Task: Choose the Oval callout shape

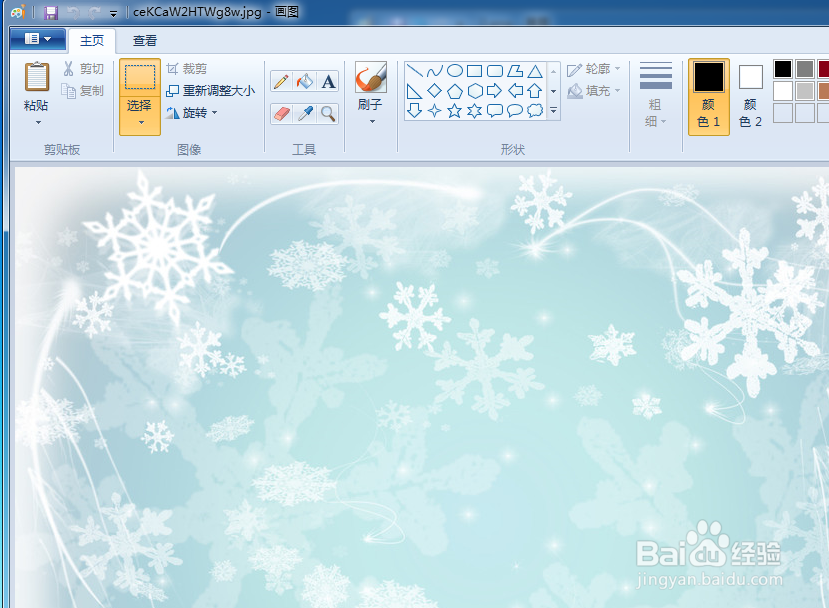Action: [515, 111]
